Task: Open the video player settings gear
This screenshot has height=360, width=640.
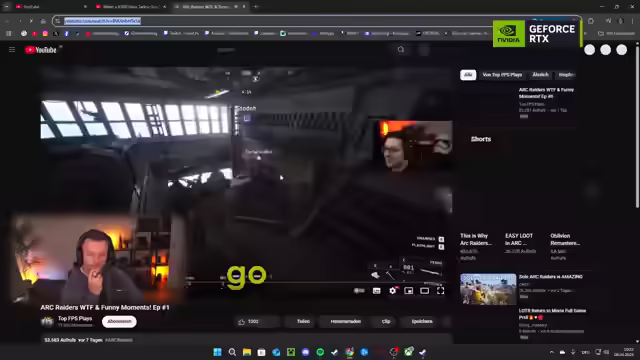Action: pyautogui.click(x=393, y=291)
